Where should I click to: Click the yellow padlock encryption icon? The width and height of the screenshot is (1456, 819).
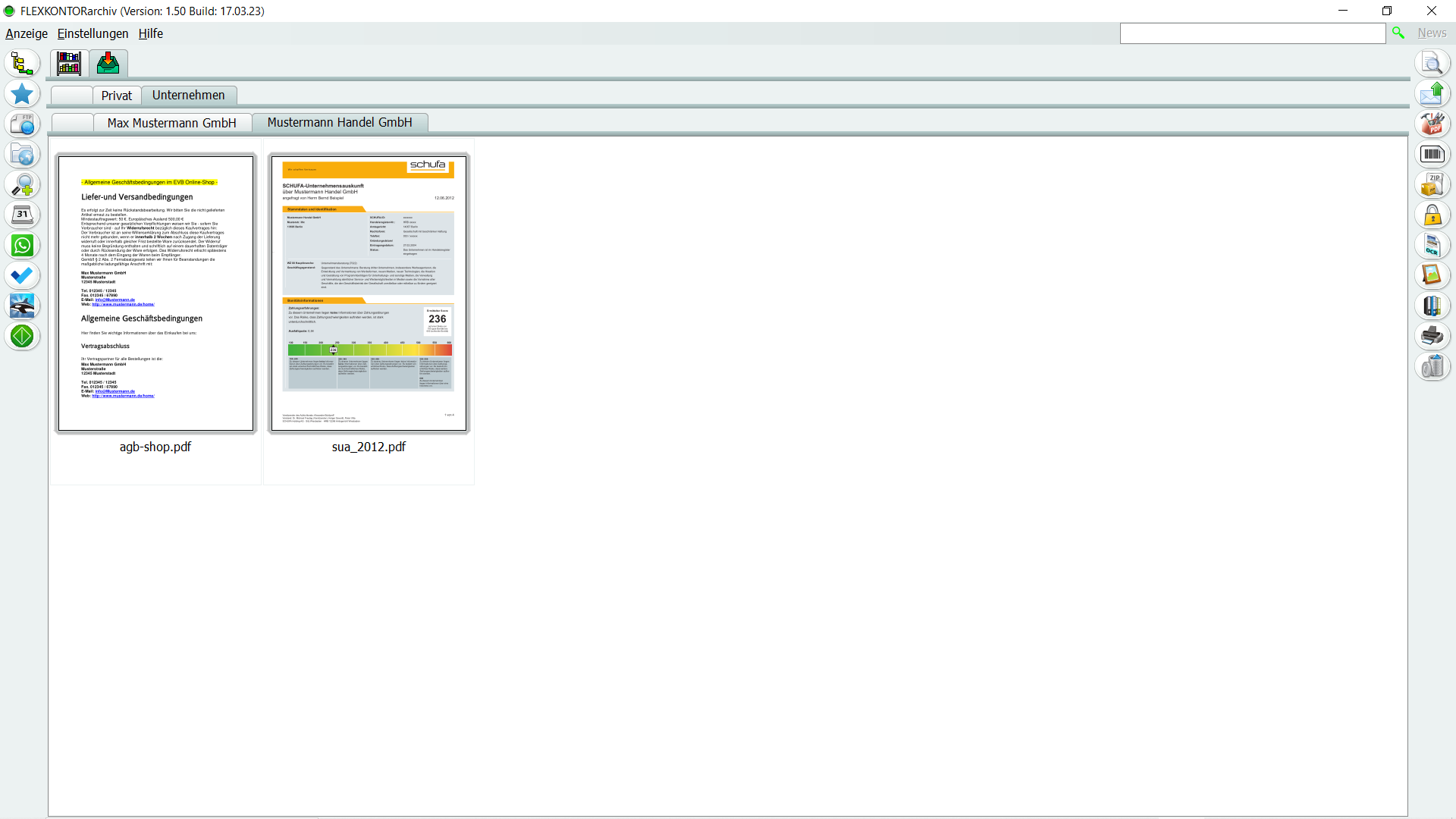[1432, 215]
